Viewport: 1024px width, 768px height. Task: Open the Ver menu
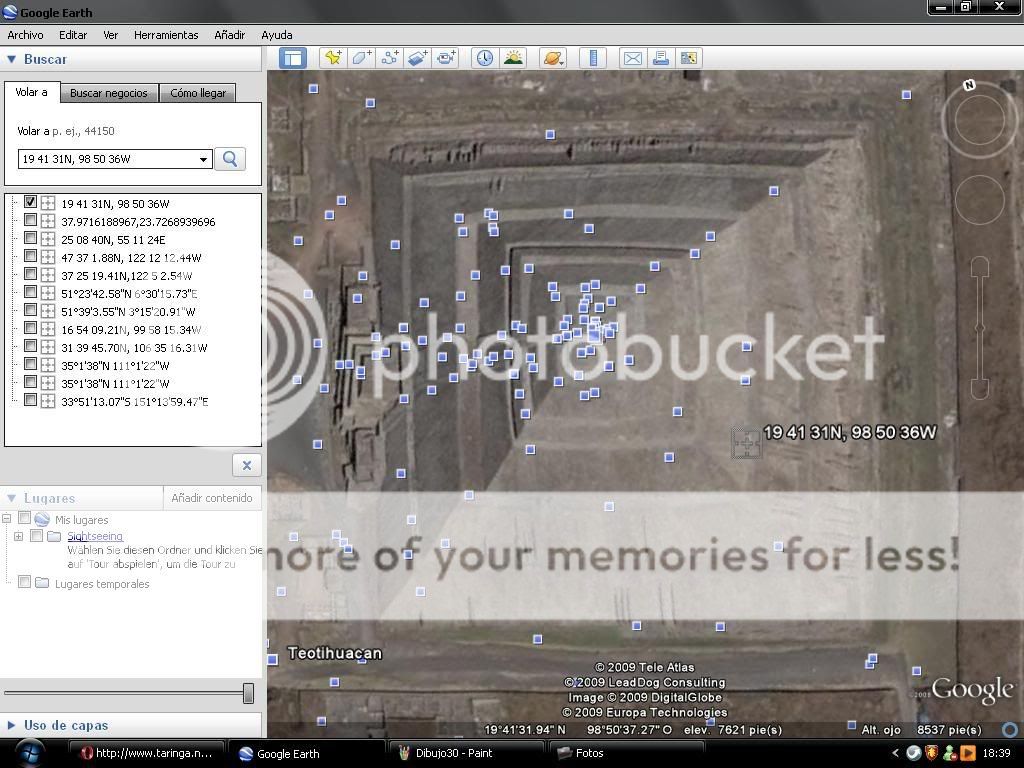pyautogui.click(x=110, y=35)
